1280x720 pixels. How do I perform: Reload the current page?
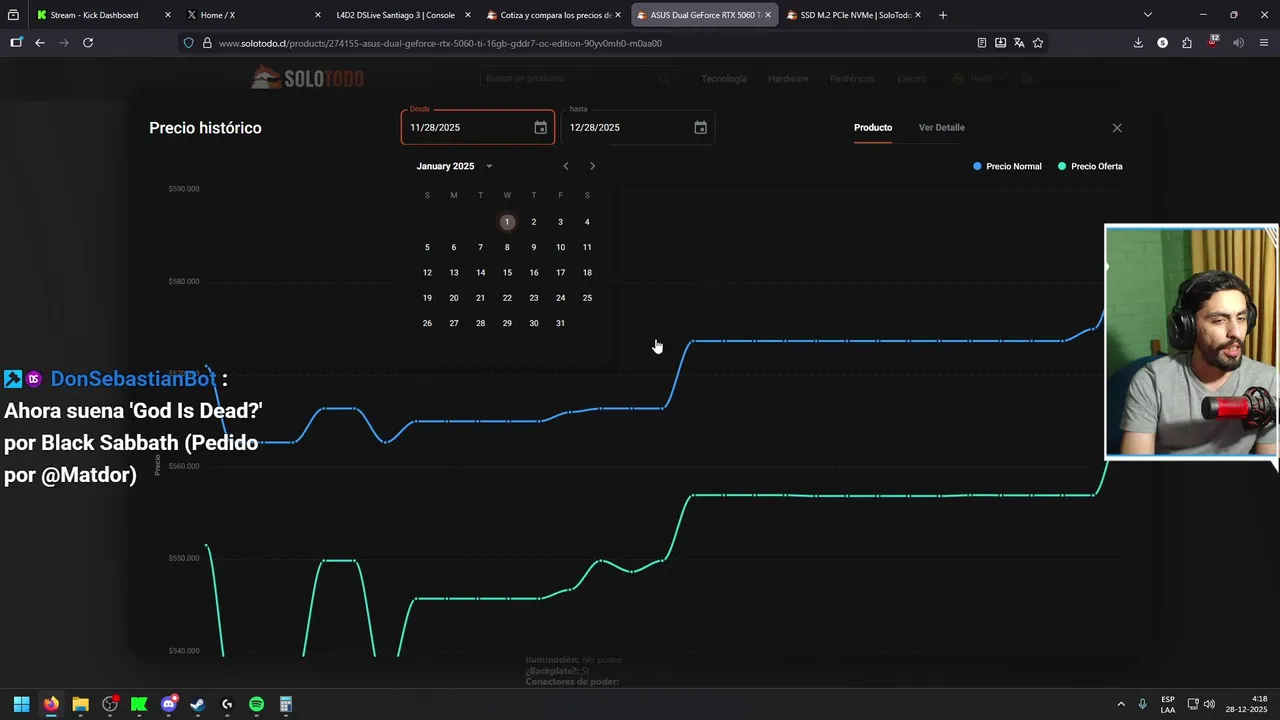88,43
